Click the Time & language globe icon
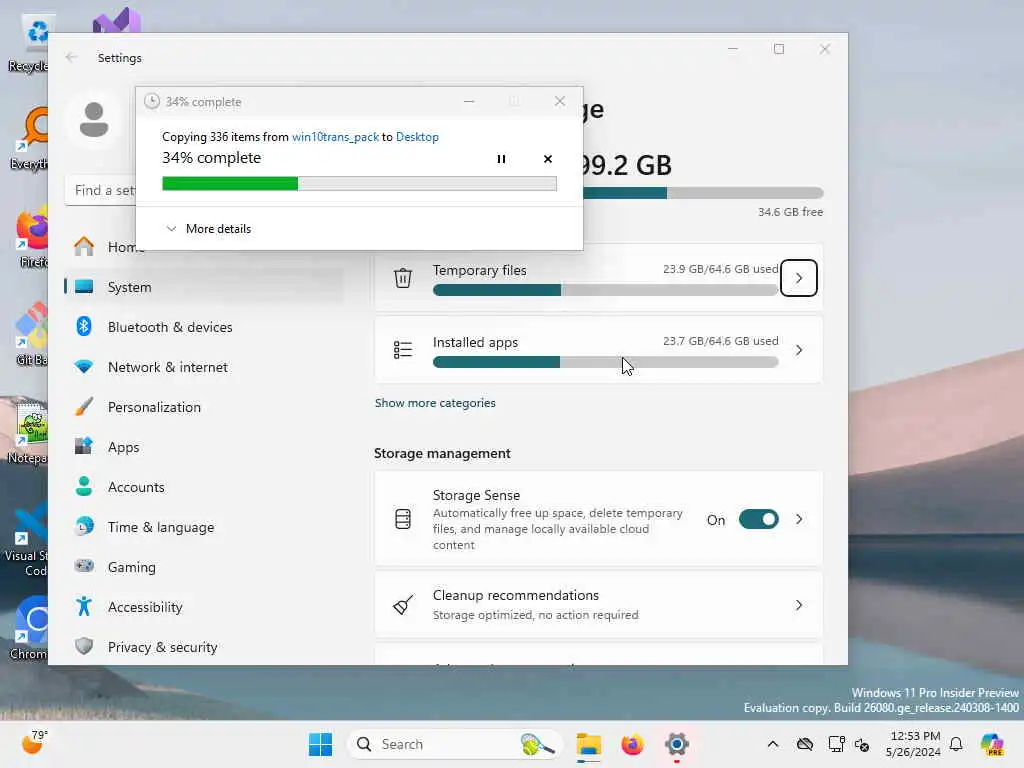The height and width of the screenshot is (768, 1024). point(84,526)
